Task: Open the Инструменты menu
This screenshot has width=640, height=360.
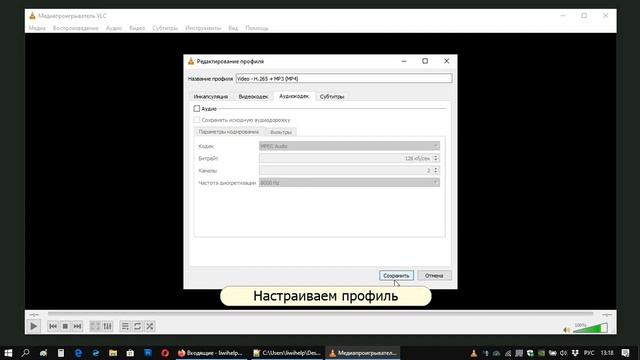Action: coord(203,28)
